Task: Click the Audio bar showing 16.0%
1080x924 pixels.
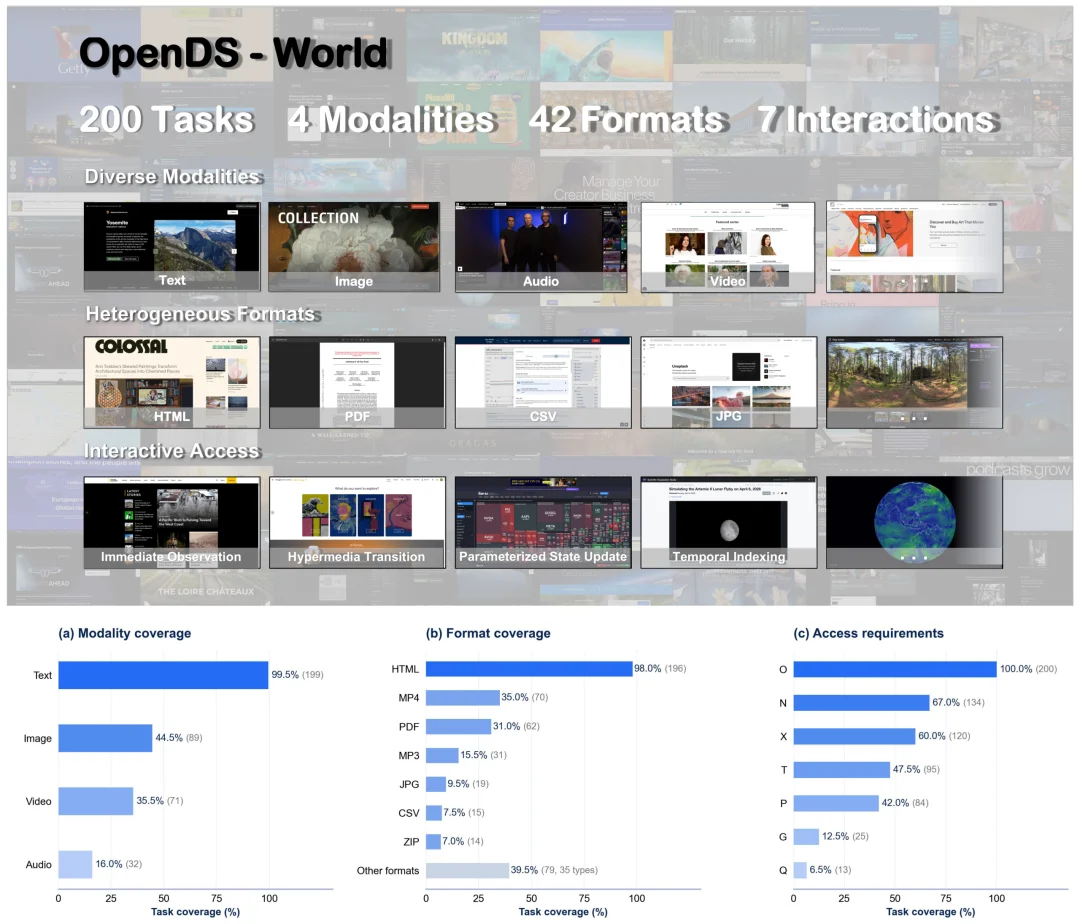Action: [x=75, y=864]
